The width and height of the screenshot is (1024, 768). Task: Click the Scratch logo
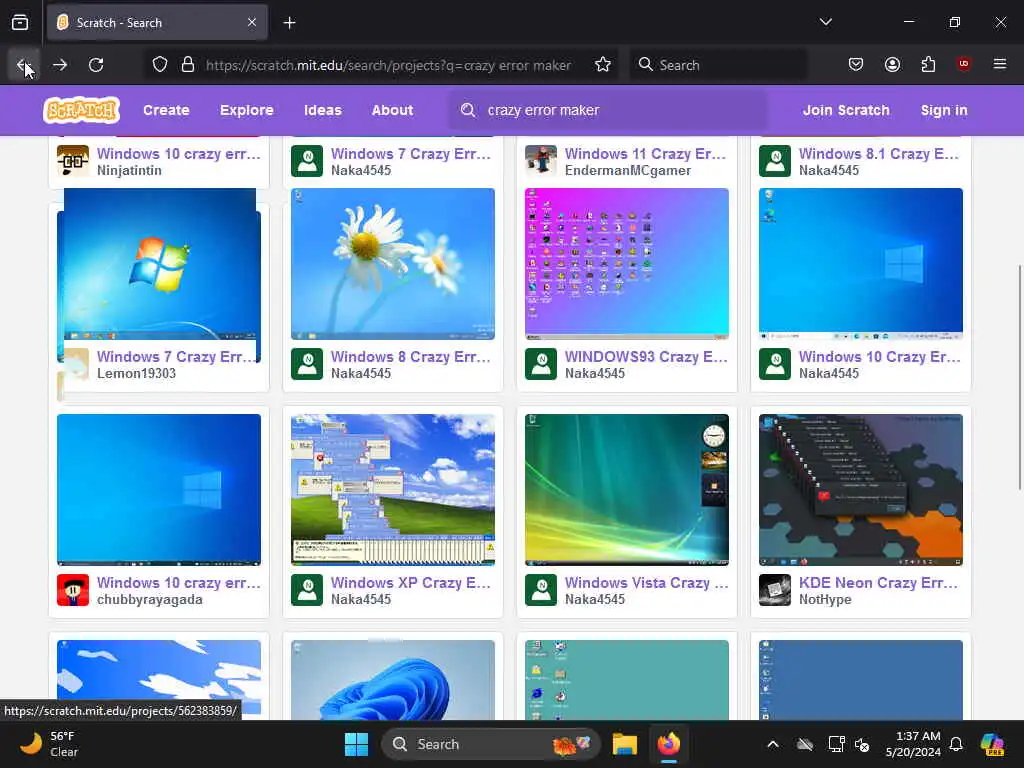coord(82,110)
